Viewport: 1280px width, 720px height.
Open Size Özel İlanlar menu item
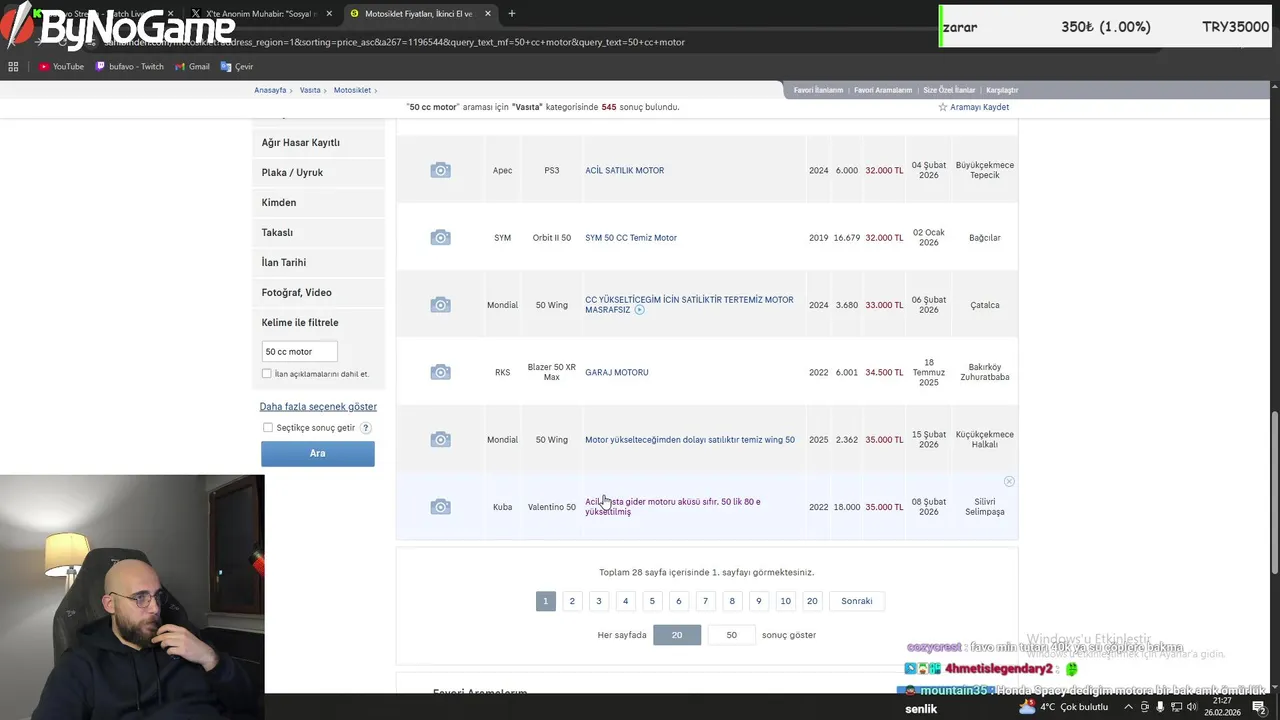(x=949, y=90)
